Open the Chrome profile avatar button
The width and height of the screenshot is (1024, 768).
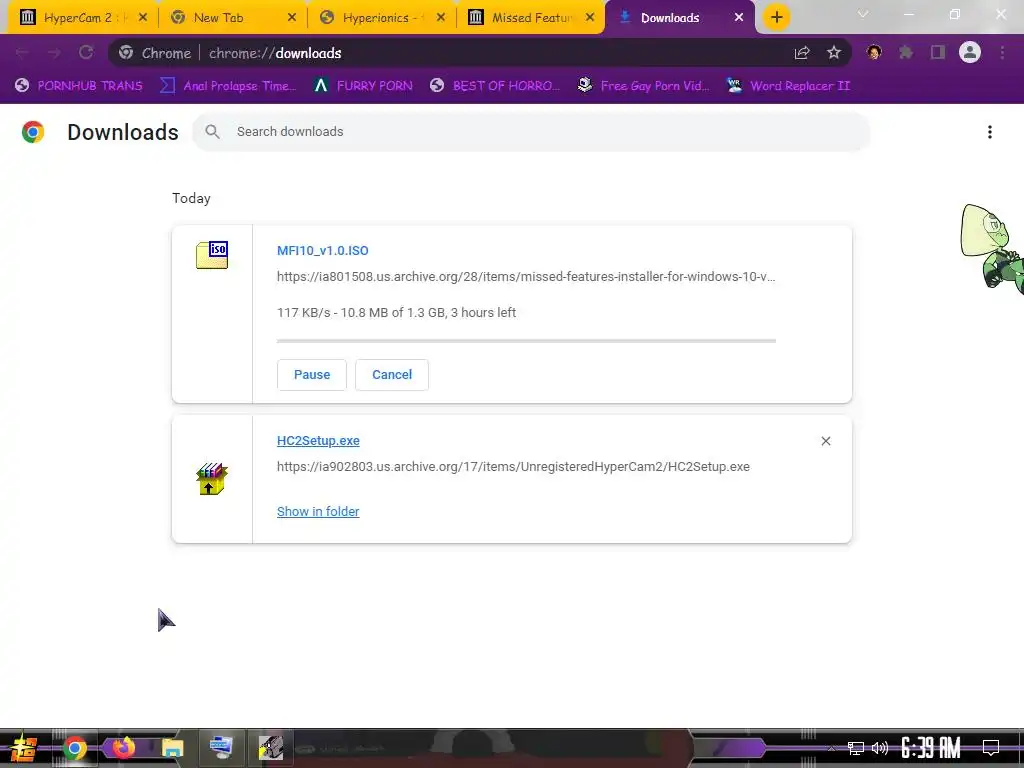click(x=970, y=53)
